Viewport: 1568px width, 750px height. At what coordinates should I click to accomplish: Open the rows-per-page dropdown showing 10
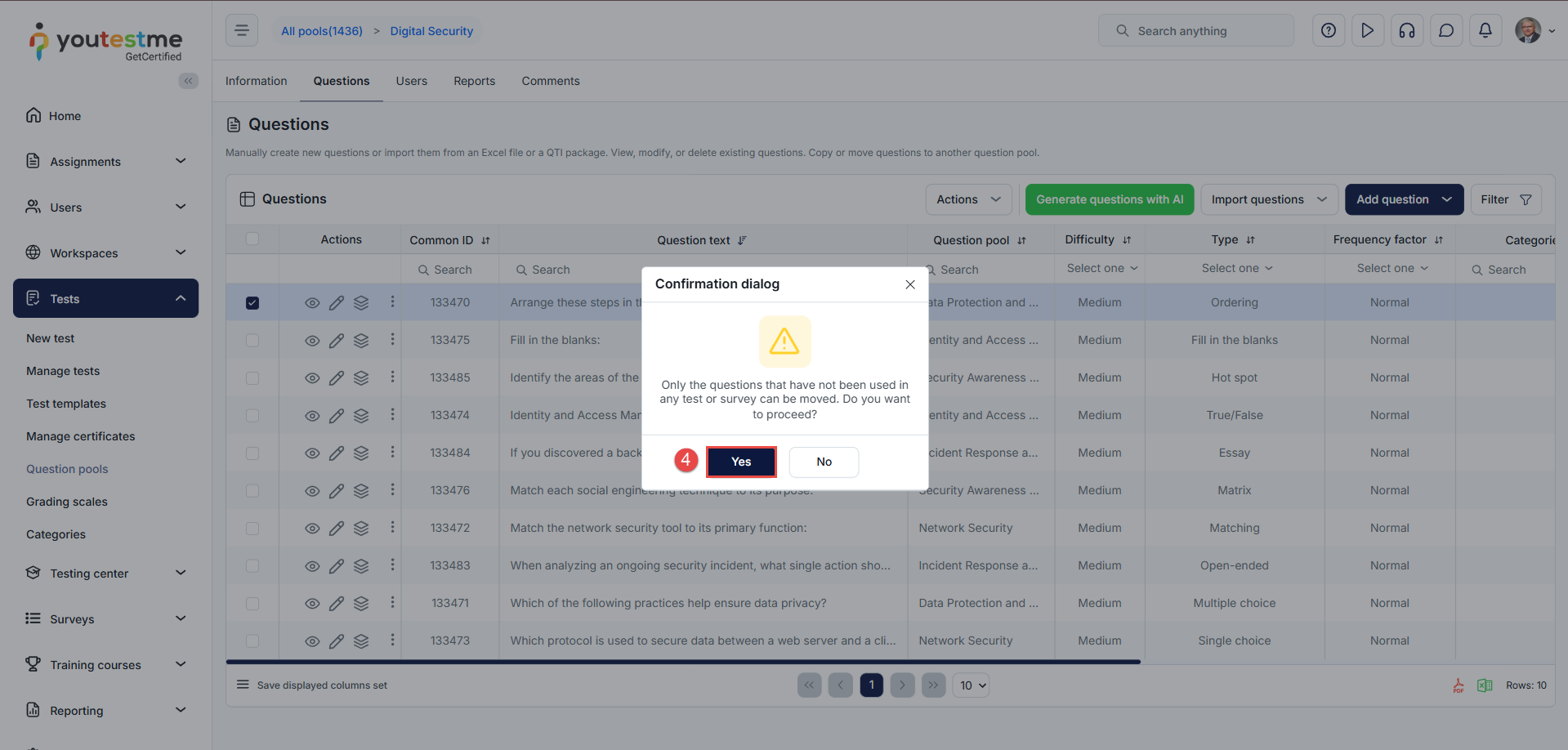point(971,685)
